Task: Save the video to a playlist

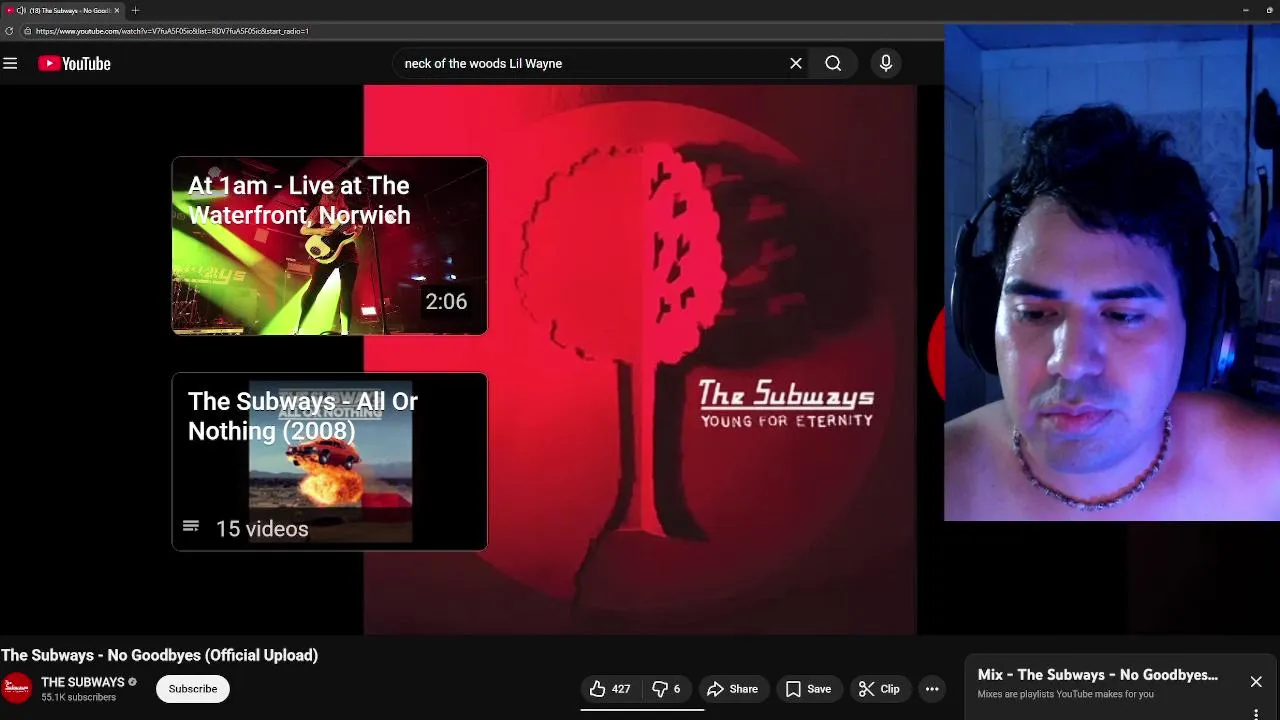Action: [809, 689]
